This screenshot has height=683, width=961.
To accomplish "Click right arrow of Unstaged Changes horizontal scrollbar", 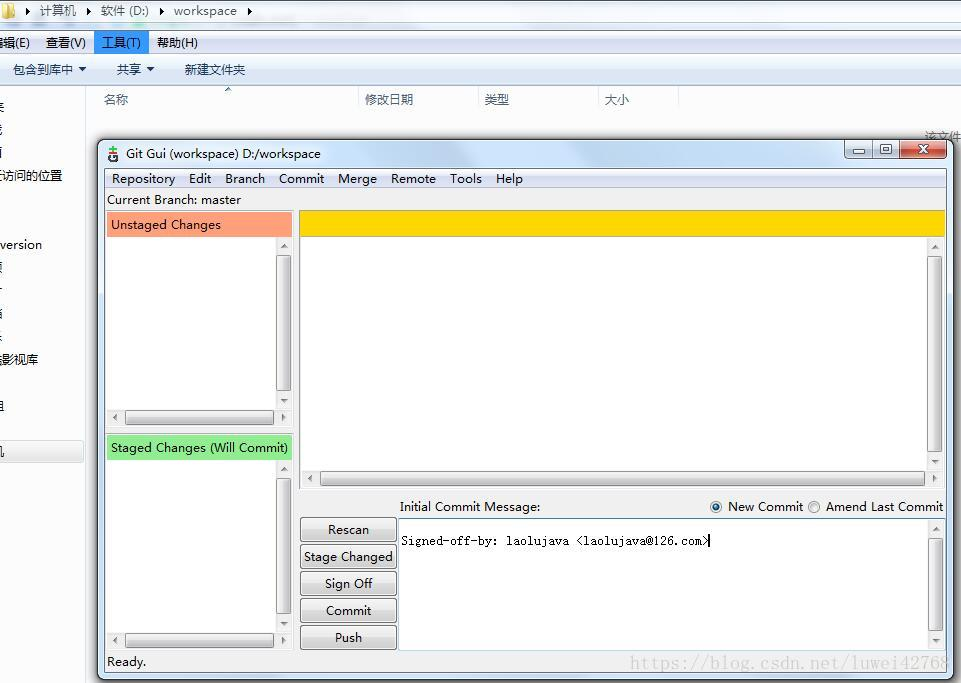I will click(x=283, y=418).
